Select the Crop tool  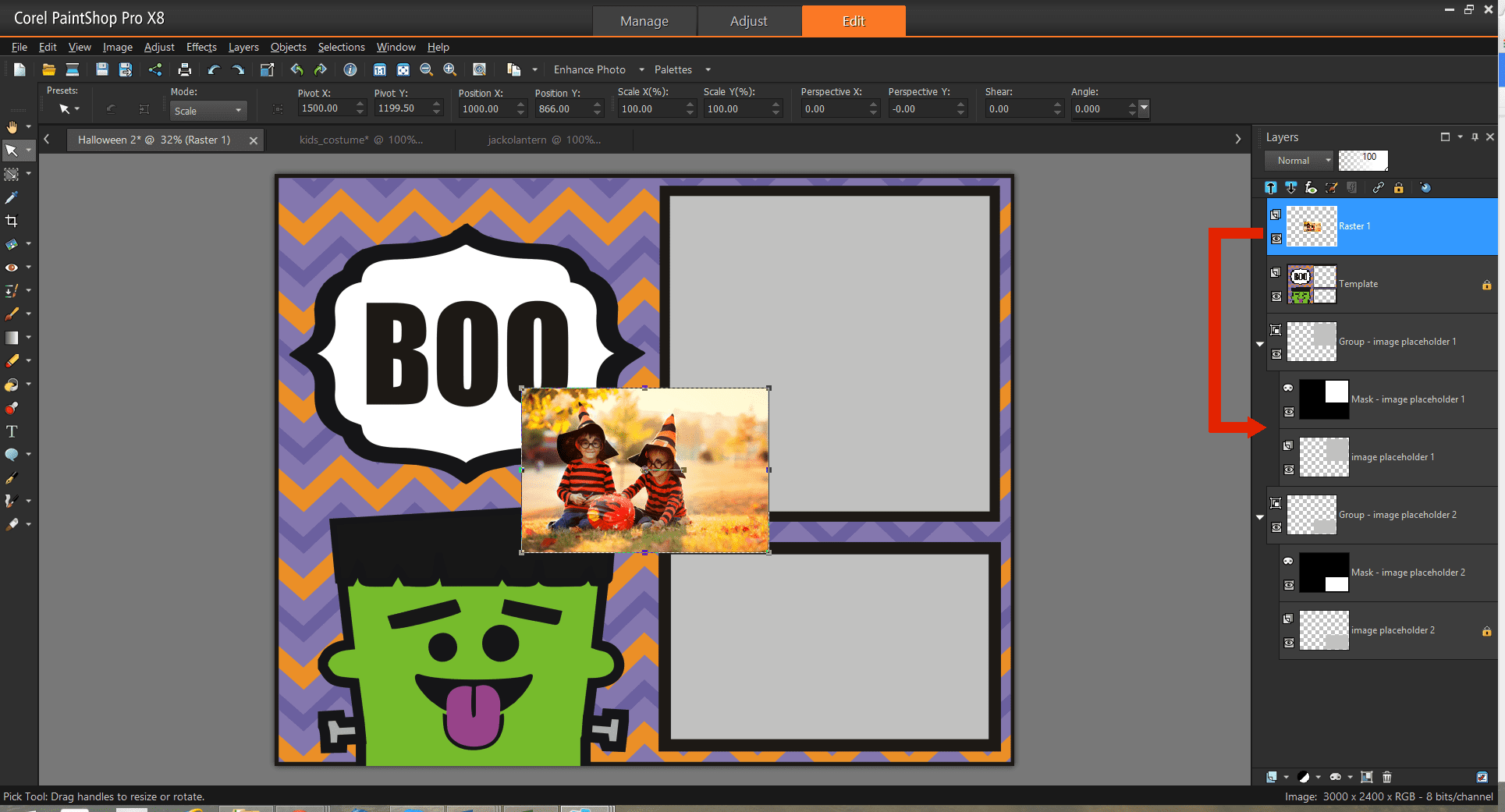12,221
